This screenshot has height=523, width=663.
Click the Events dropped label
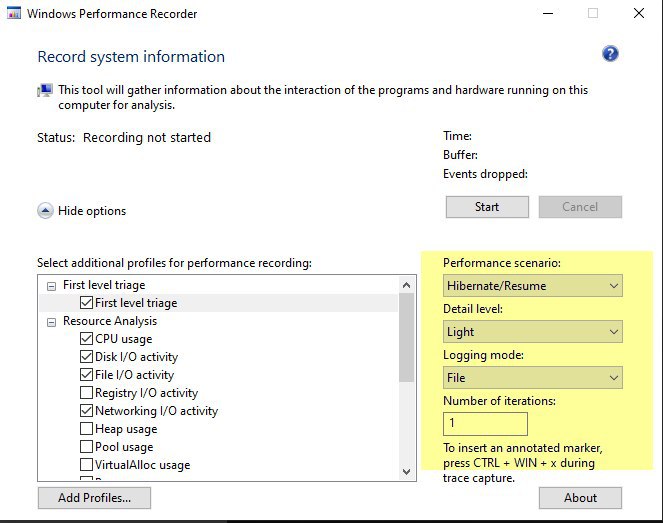coord(485,174)
